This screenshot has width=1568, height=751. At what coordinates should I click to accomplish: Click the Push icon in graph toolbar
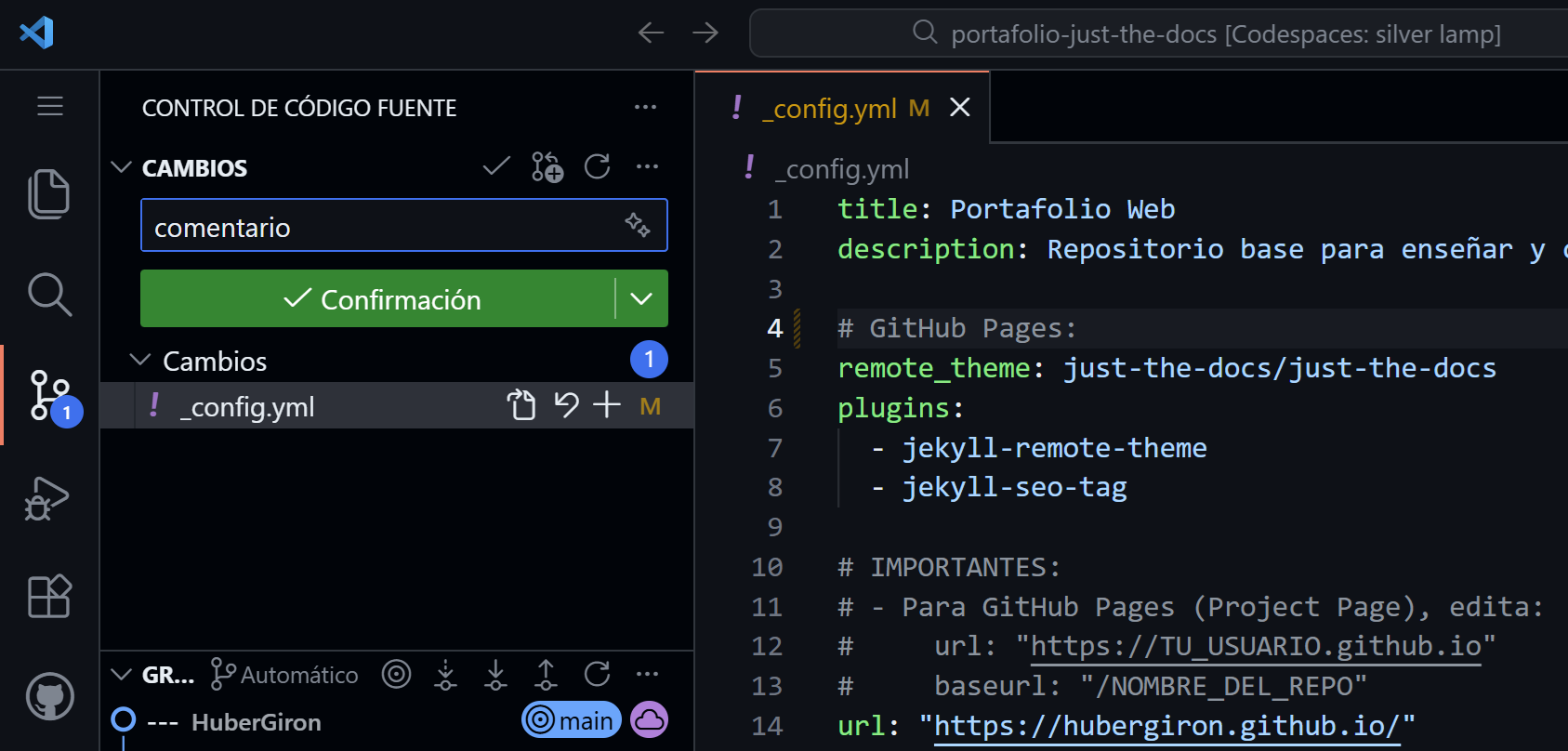pos(547,674)
